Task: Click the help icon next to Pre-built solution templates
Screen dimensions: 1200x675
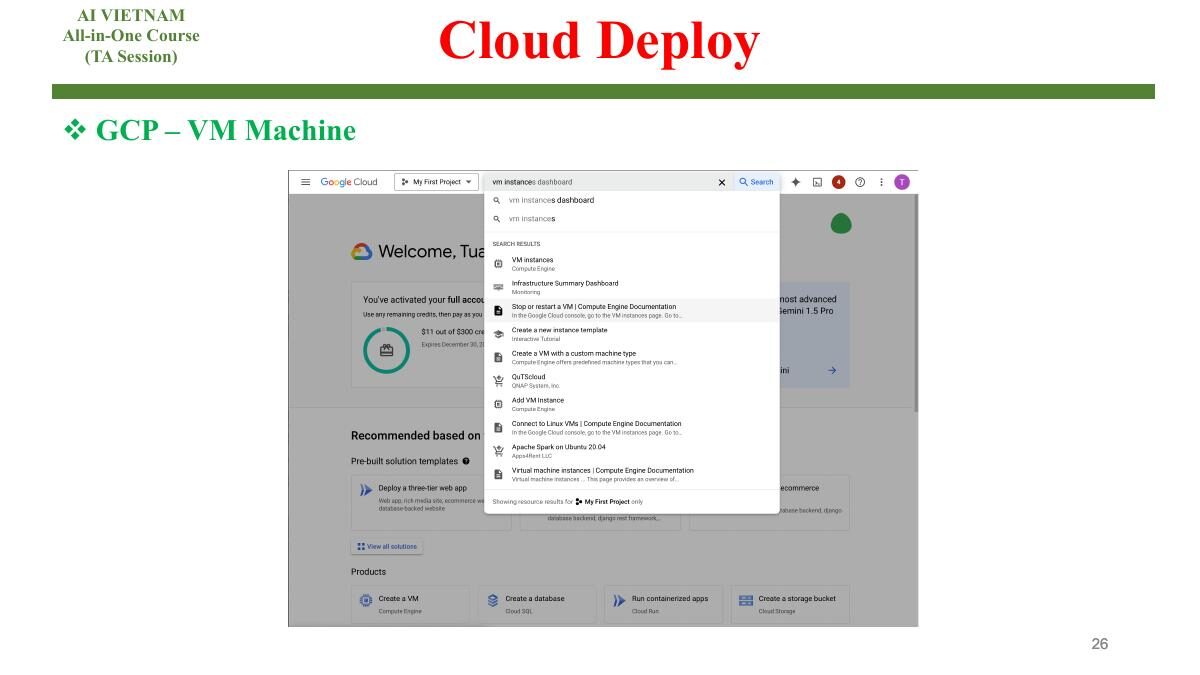Action: [466, 461]
